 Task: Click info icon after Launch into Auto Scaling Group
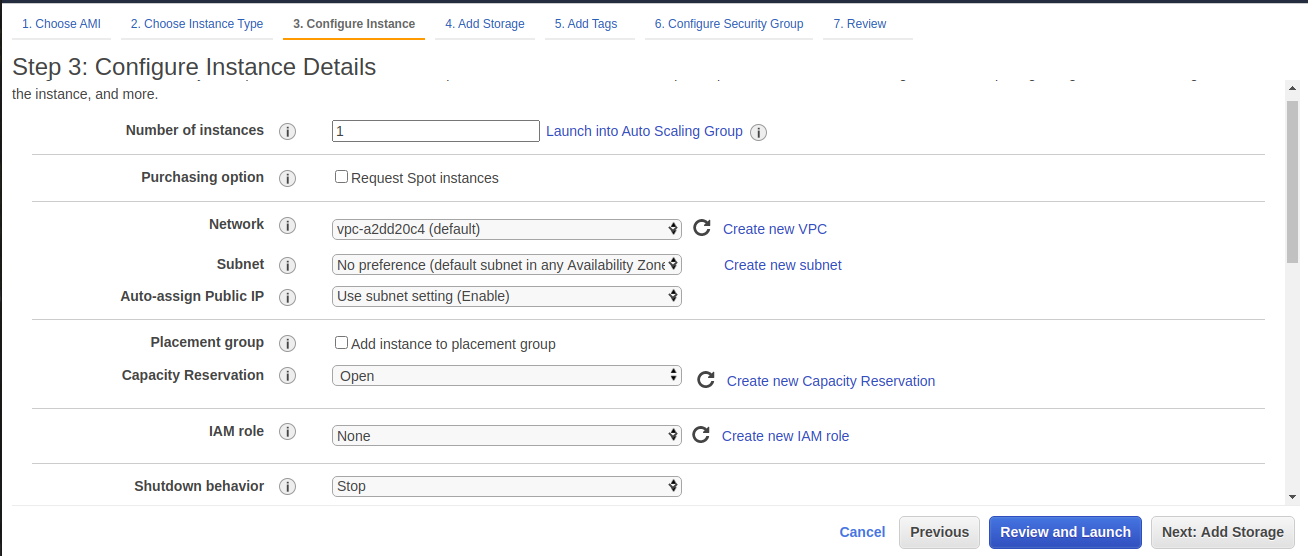(758, 132)
